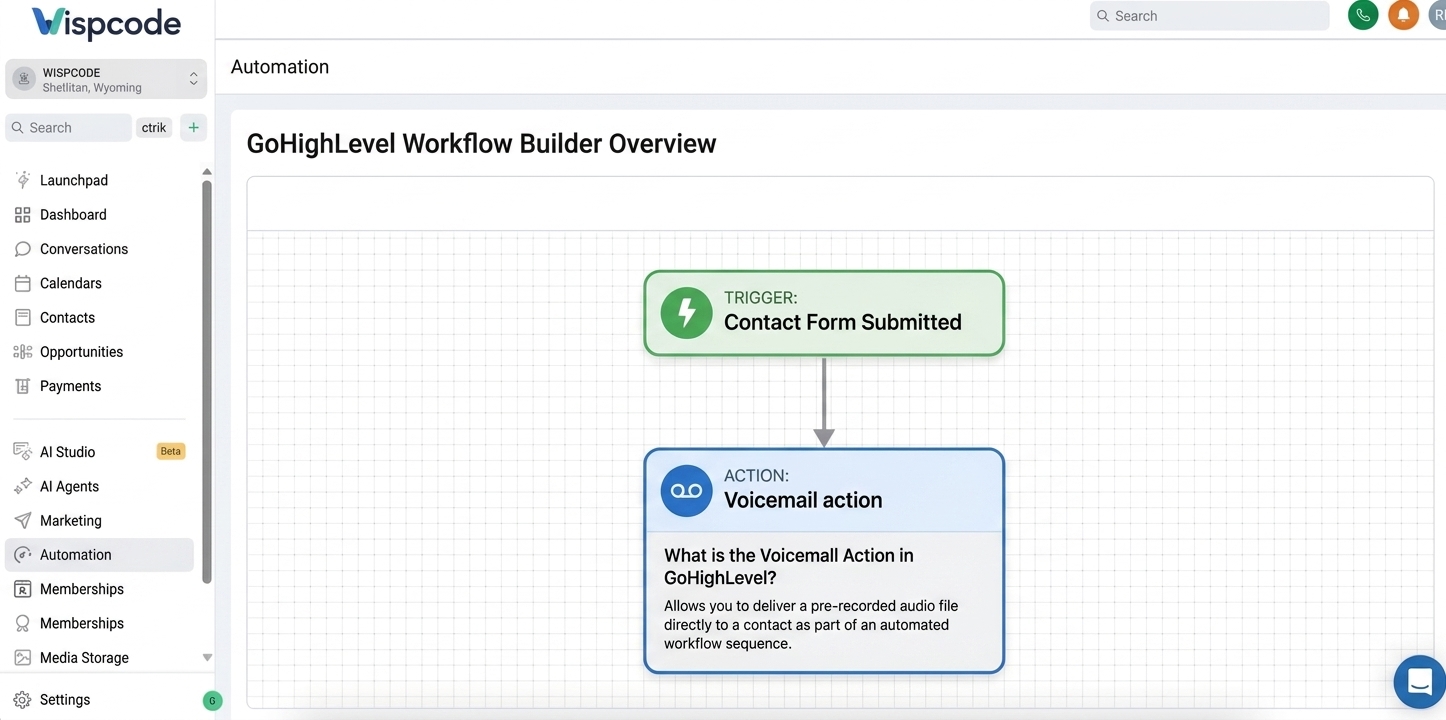Open the Payments section
This screenshot has width=1446, height=720.
click(70, 386)
